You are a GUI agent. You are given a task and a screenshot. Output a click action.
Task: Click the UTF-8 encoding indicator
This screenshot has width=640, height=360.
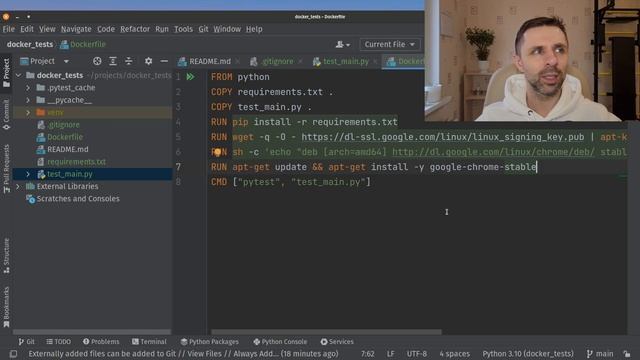(417, 354)
